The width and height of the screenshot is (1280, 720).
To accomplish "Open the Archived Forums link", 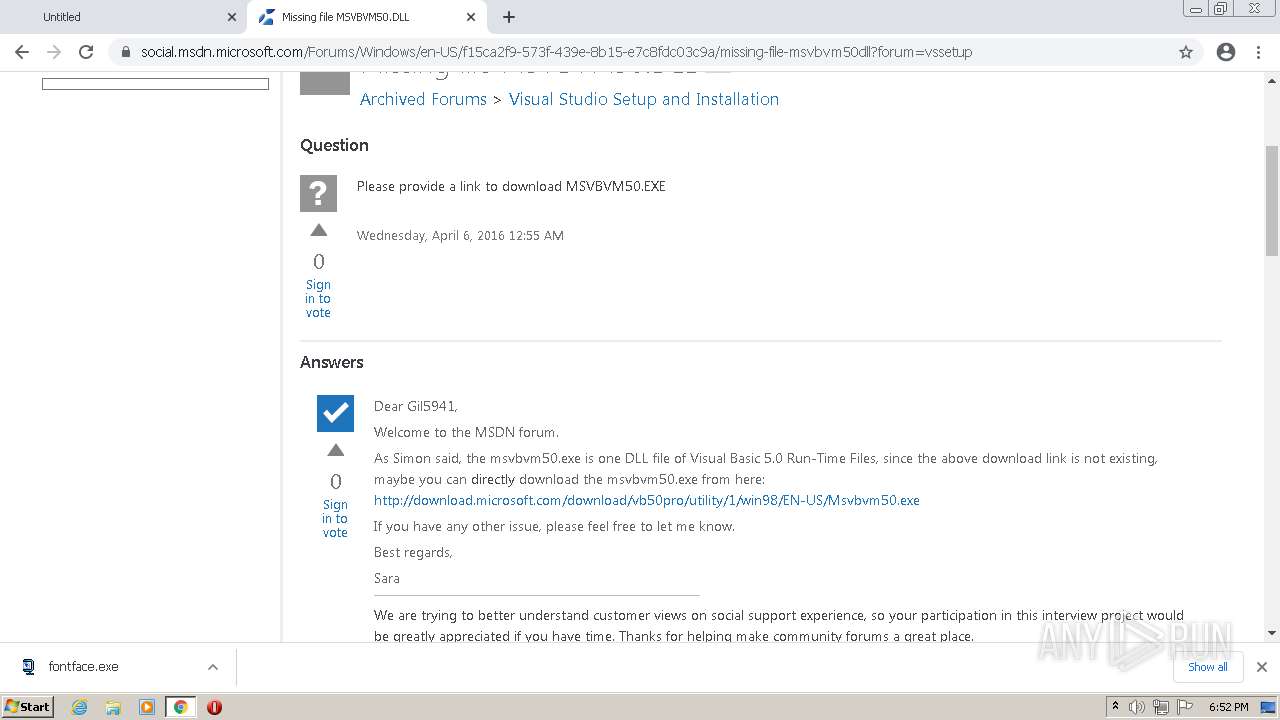I will coord(423,99).
